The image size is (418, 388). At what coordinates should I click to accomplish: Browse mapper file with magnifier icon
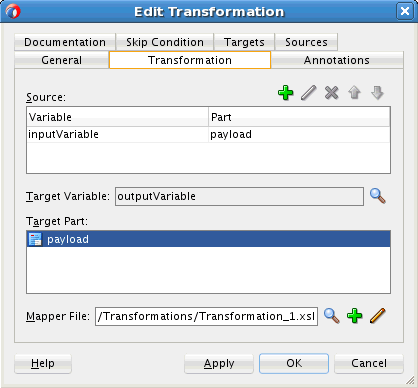pos(332,316)
